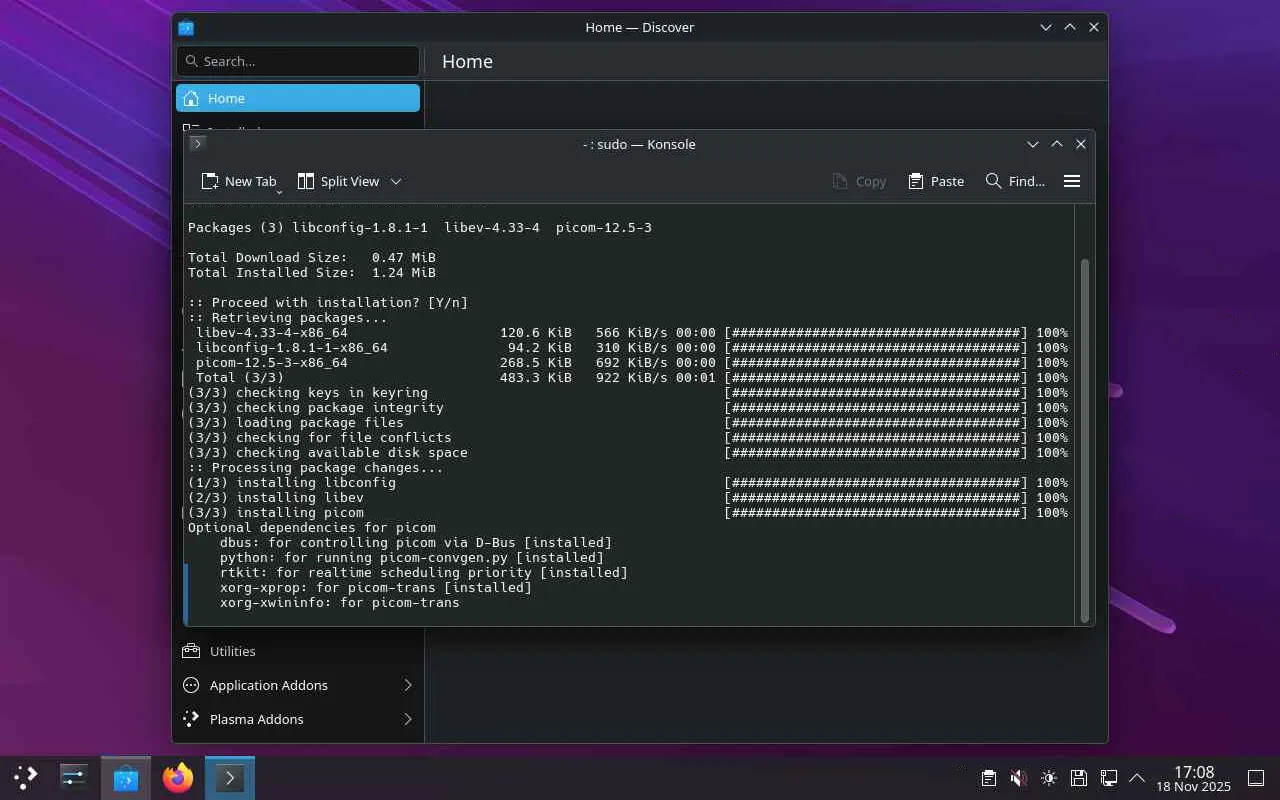This screenshot has height=800, width=1280.
Task: Click the 'dbus: for controlling picom' line
Action: [x=416, y=543]
